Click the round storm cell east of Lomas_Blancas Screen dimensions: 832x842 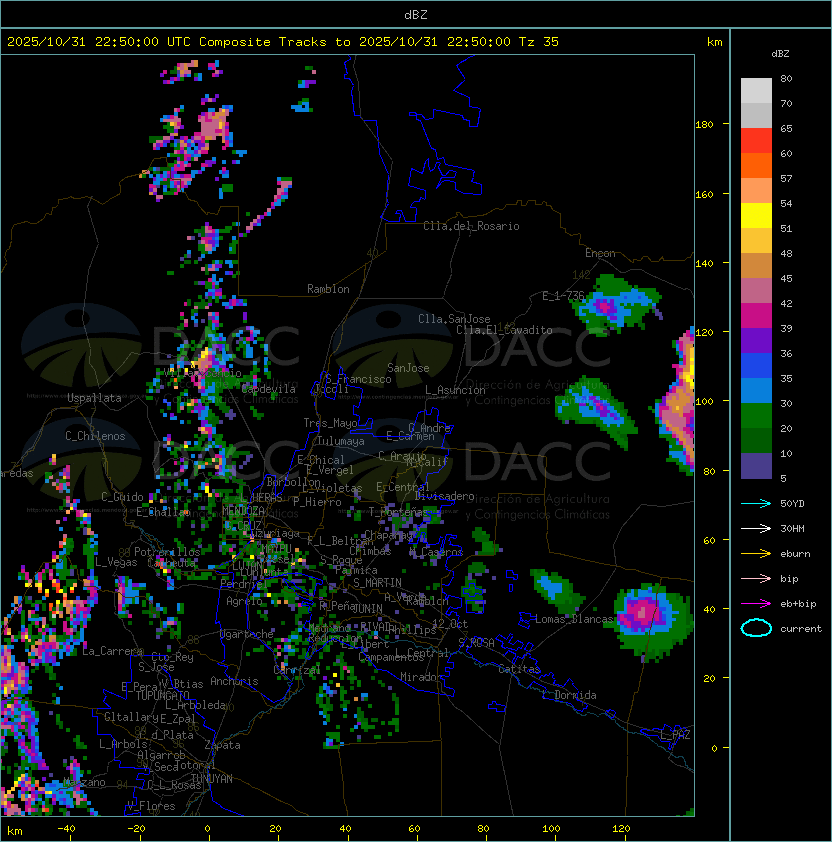(x=649, y=618)
